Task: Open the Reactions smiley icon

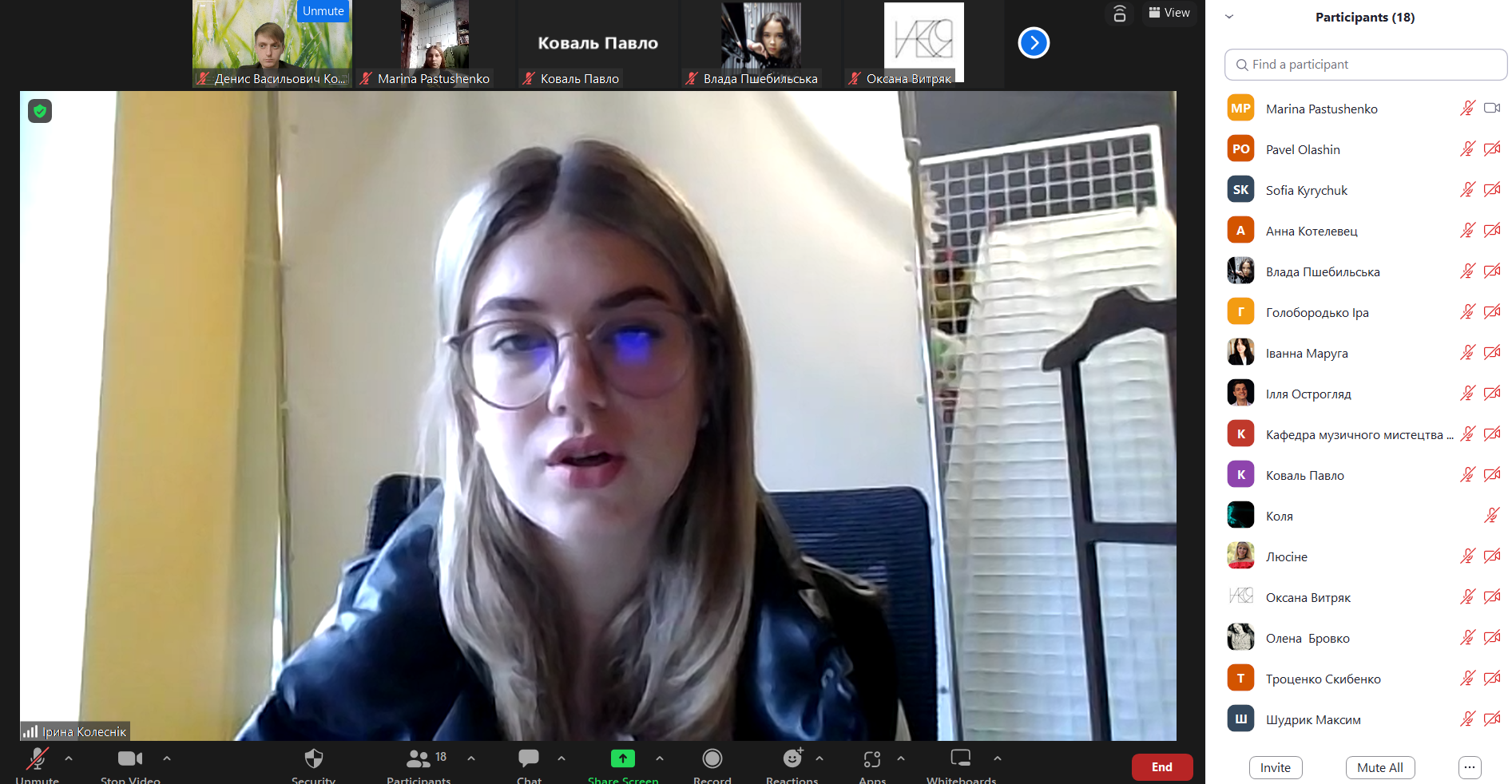Action: [792, 758]
